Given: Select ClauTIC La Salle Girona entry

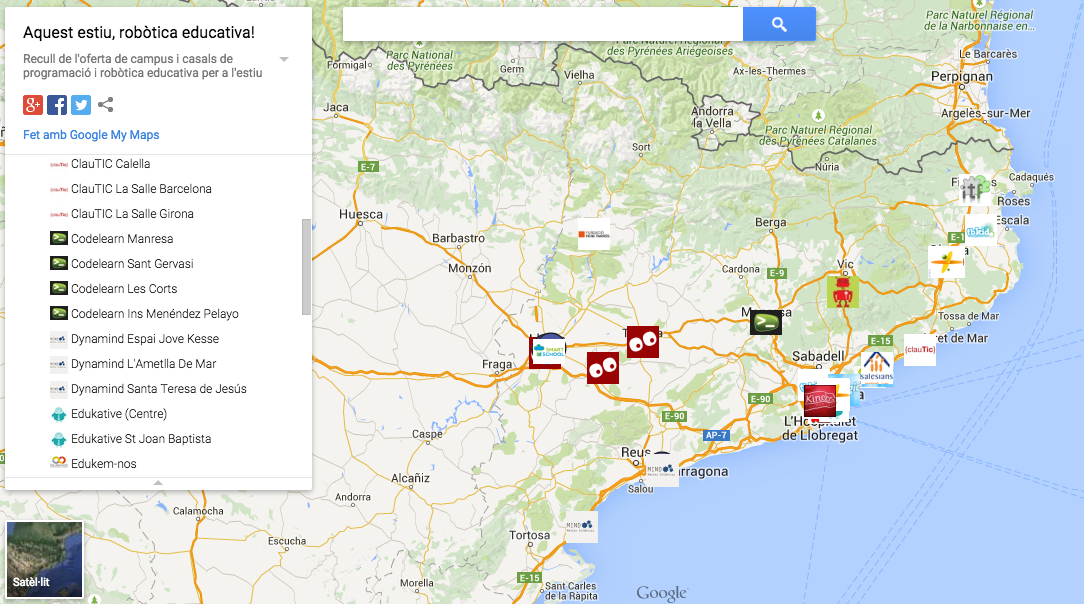Looking at the screenshot, I should (132, 214).
